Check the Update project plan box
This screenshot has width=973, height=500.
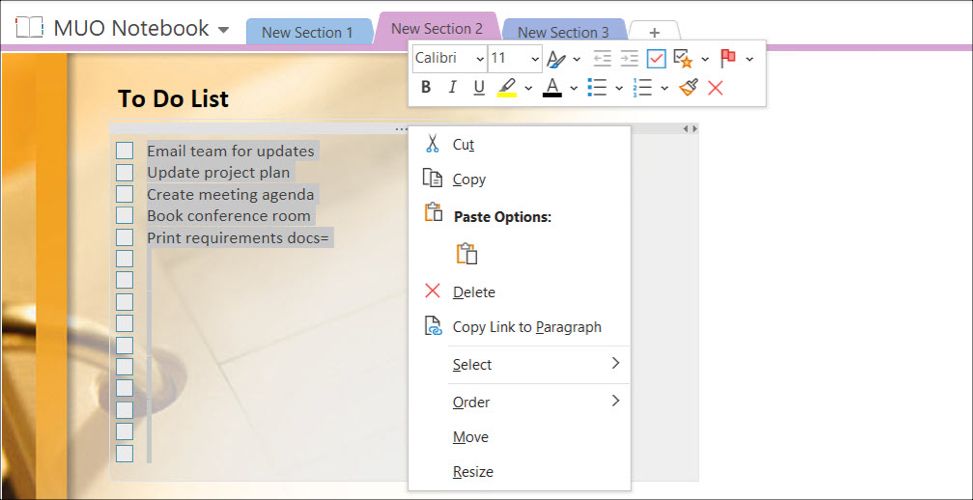(x=125, y=172)
